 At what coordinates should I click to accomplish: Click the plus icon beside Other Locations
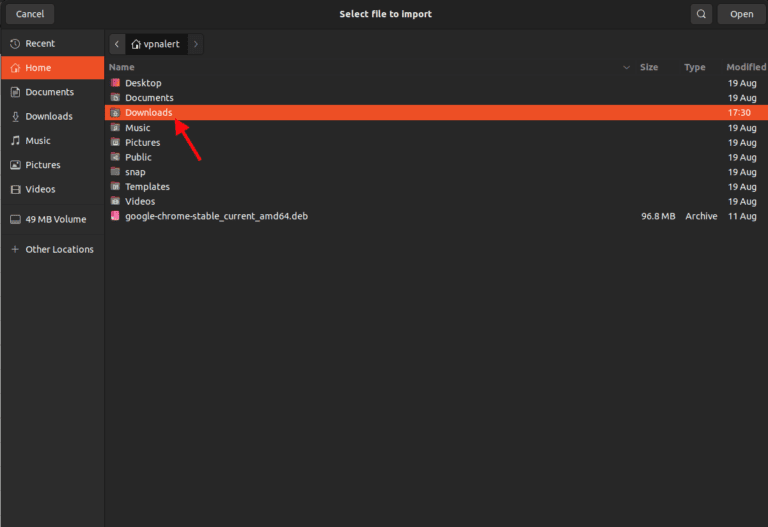[x=15, y=249]
